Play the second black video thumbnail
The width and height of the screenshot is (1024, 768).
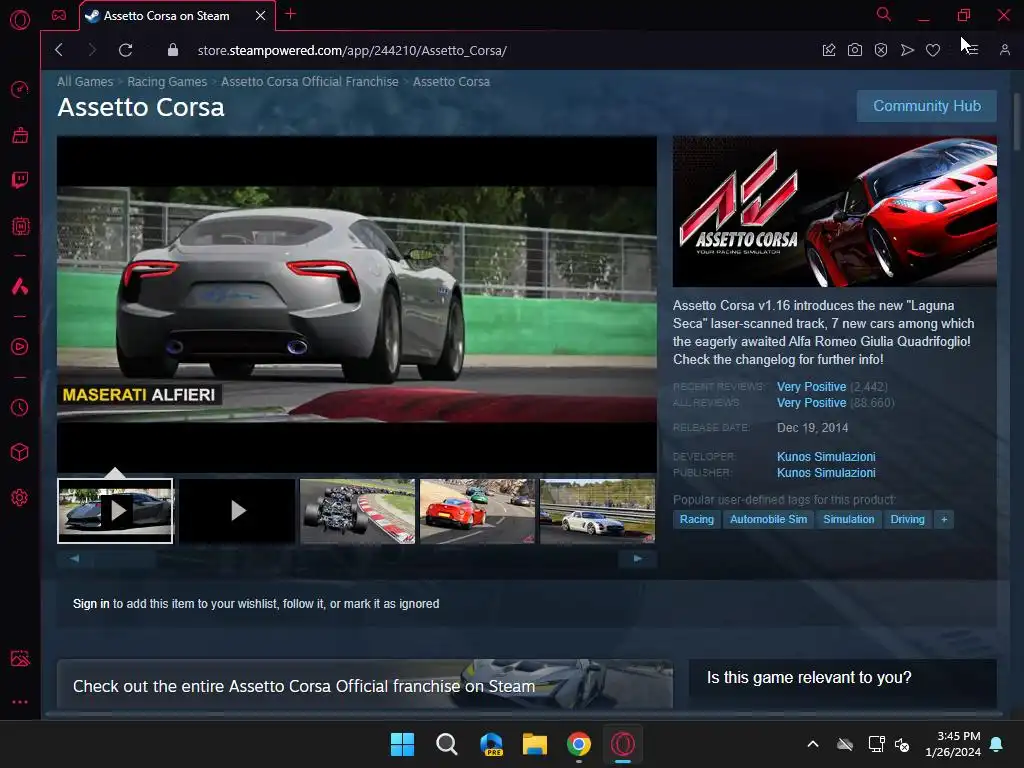pyautogui.click(x=238, y=511)
